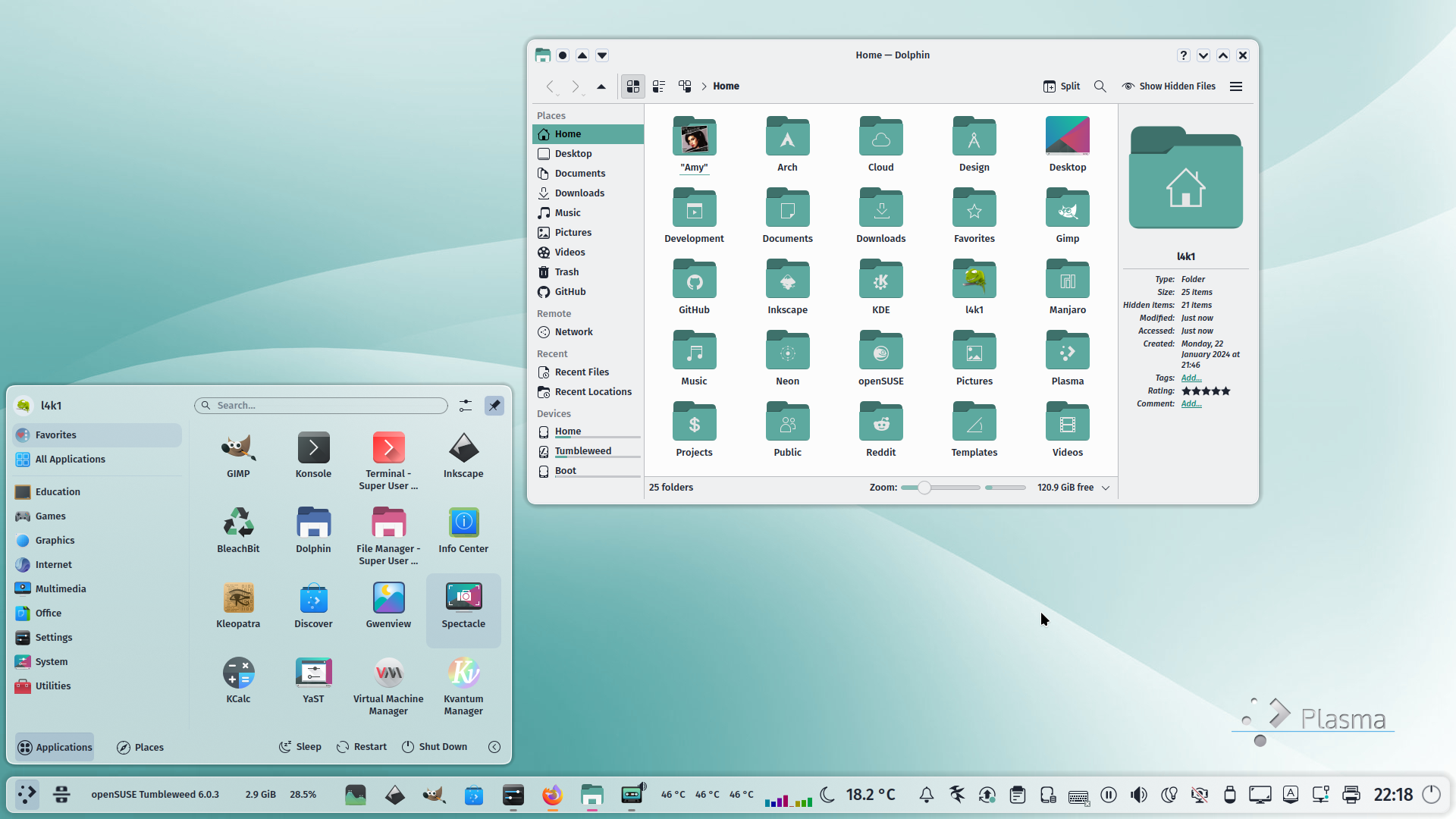Open KCalc calculator
The height and width of the screenshot is (819, 1456).
tap(238, 681)
